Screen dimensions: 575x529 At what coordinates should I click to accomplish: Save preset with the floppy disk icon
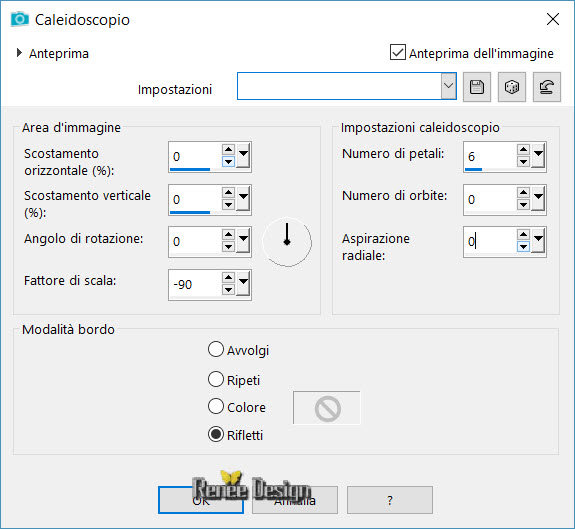pos(477,87)
